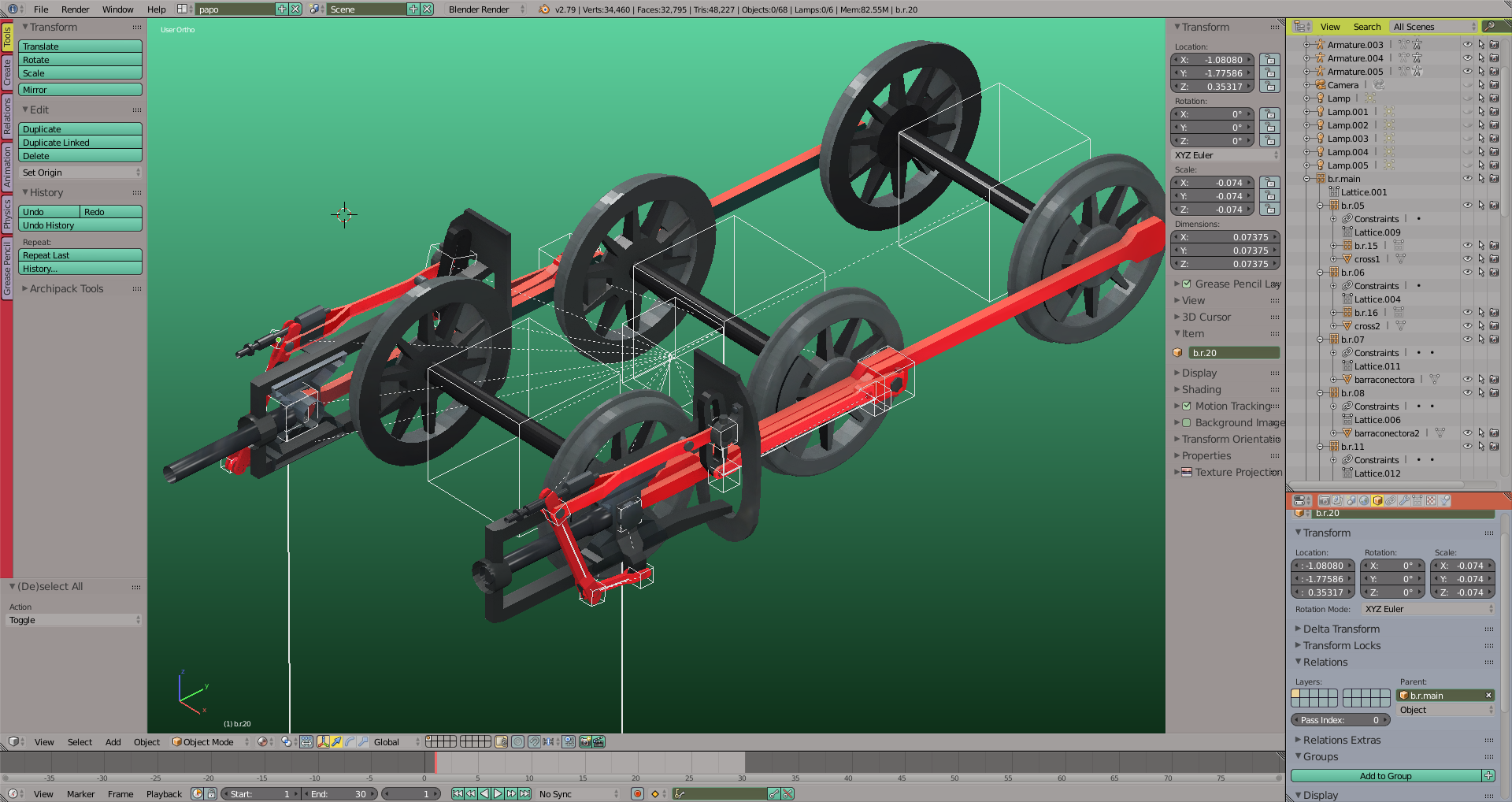Select the scale manipulator icon
The width and height of the screenshot is (1512, 802).
point(363,741)
